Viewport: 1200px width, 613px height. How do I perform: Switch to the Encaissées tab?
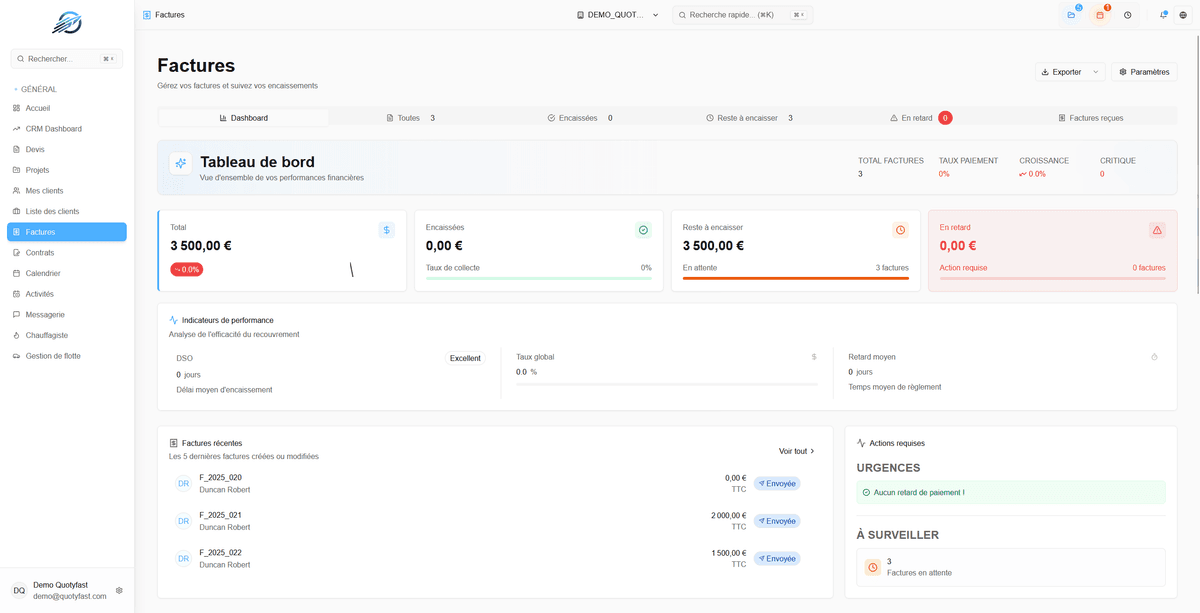coord(580,118)
